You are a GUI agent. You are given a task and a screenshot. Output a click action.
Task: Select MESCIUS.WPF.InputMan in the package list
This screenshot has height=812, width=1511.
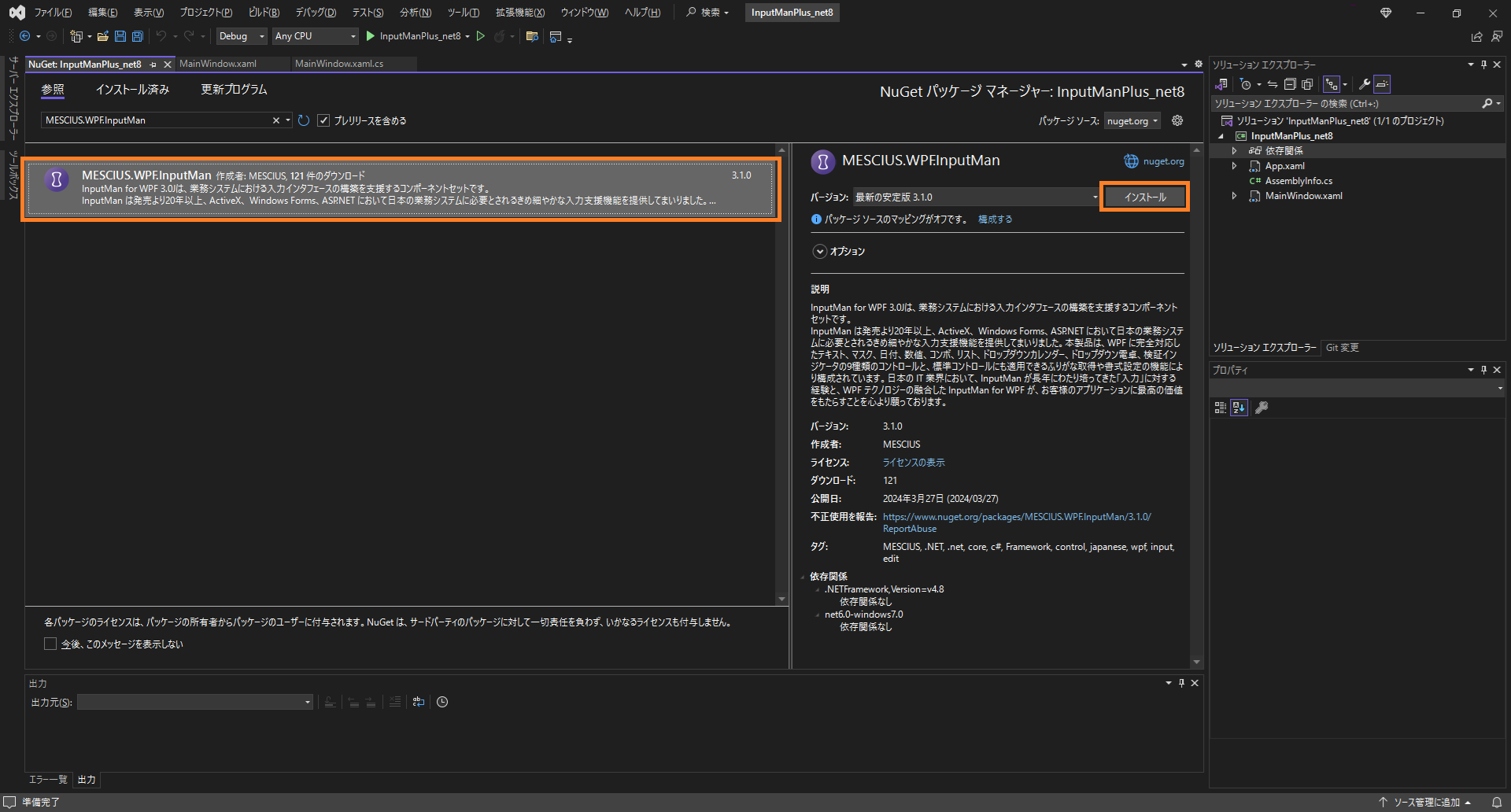click(x=401, y=188)
